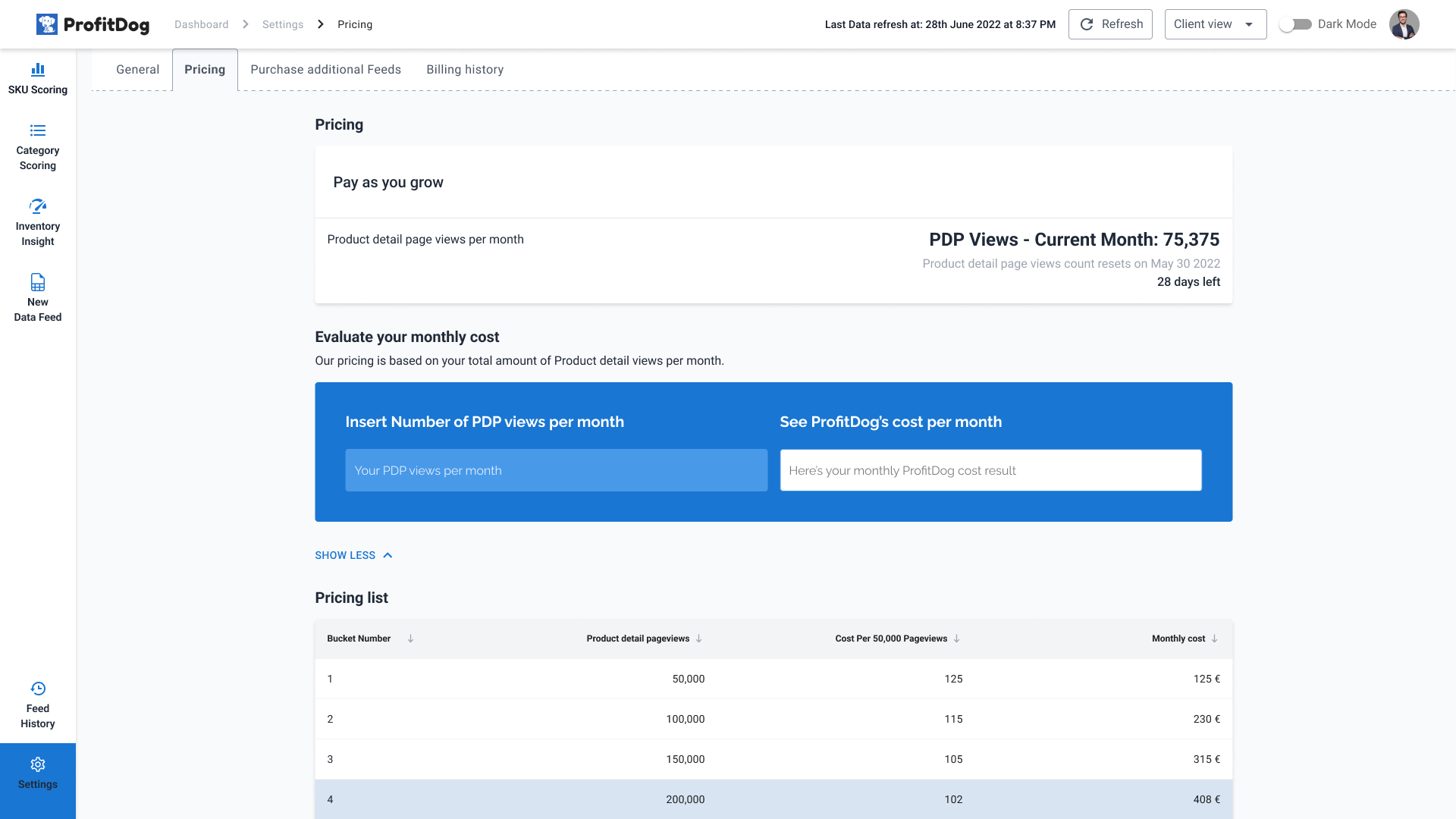This screenshot has width=1456, height=819.
Task: Go to Dashboard breadcrumb
Action: tap(201, 24)
